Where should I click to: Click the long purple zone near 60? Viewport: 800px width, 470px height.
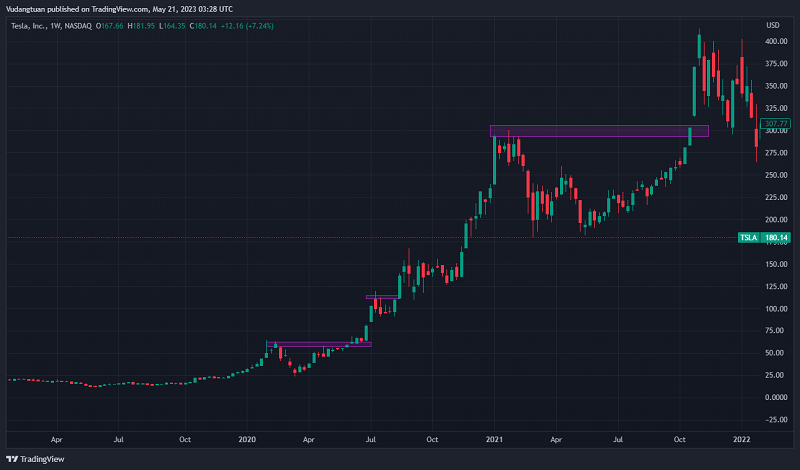(x=318, y=344)
